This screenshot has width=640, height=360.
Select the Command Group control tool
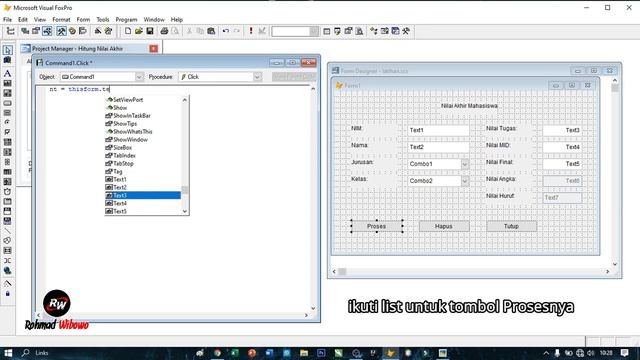click(x=7, y=113)
